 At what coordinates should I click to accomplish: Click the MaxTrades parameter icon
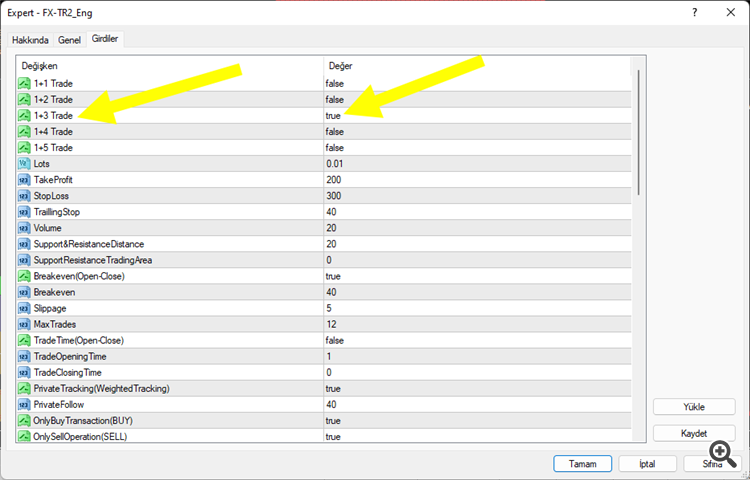24,324
